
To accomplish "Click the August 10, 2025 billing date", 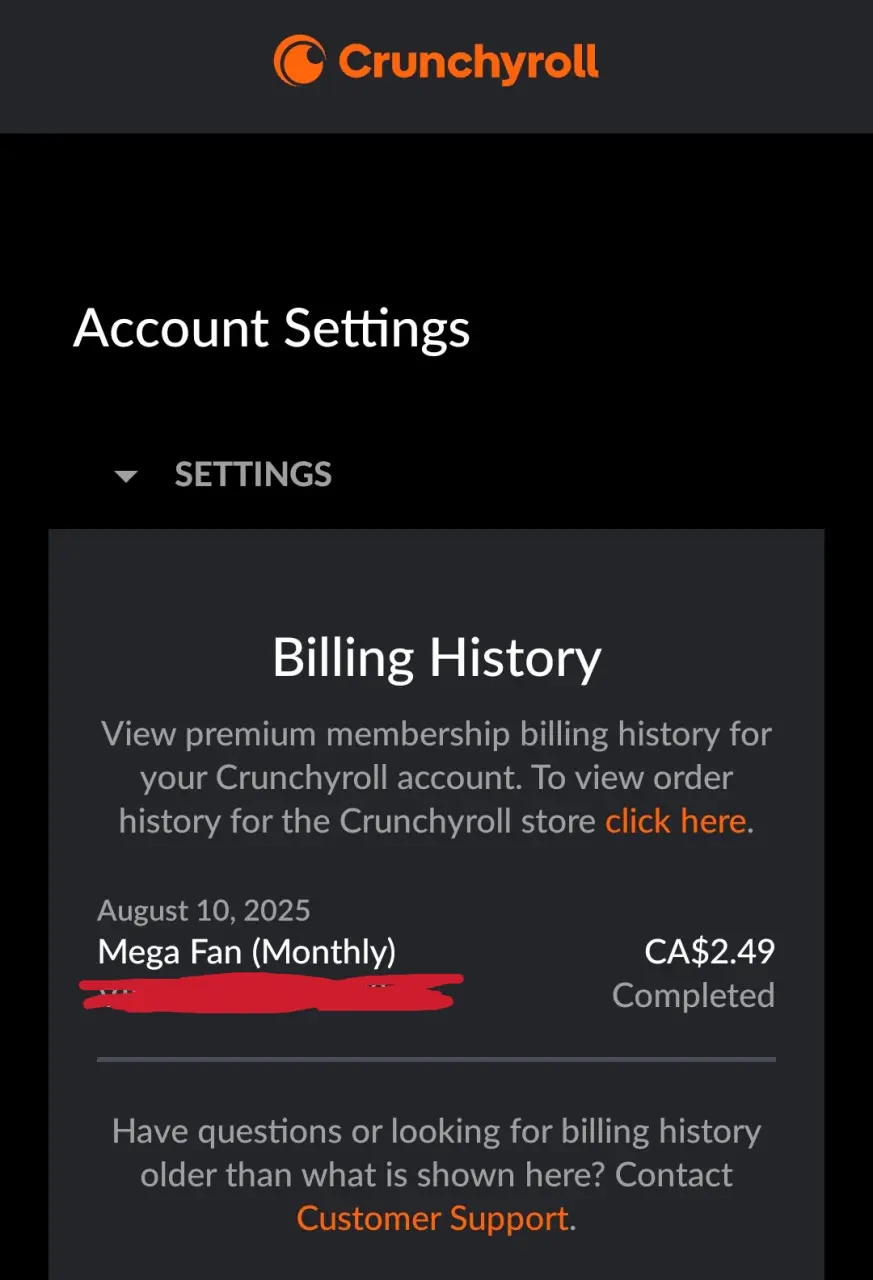I will click(204, 911).
